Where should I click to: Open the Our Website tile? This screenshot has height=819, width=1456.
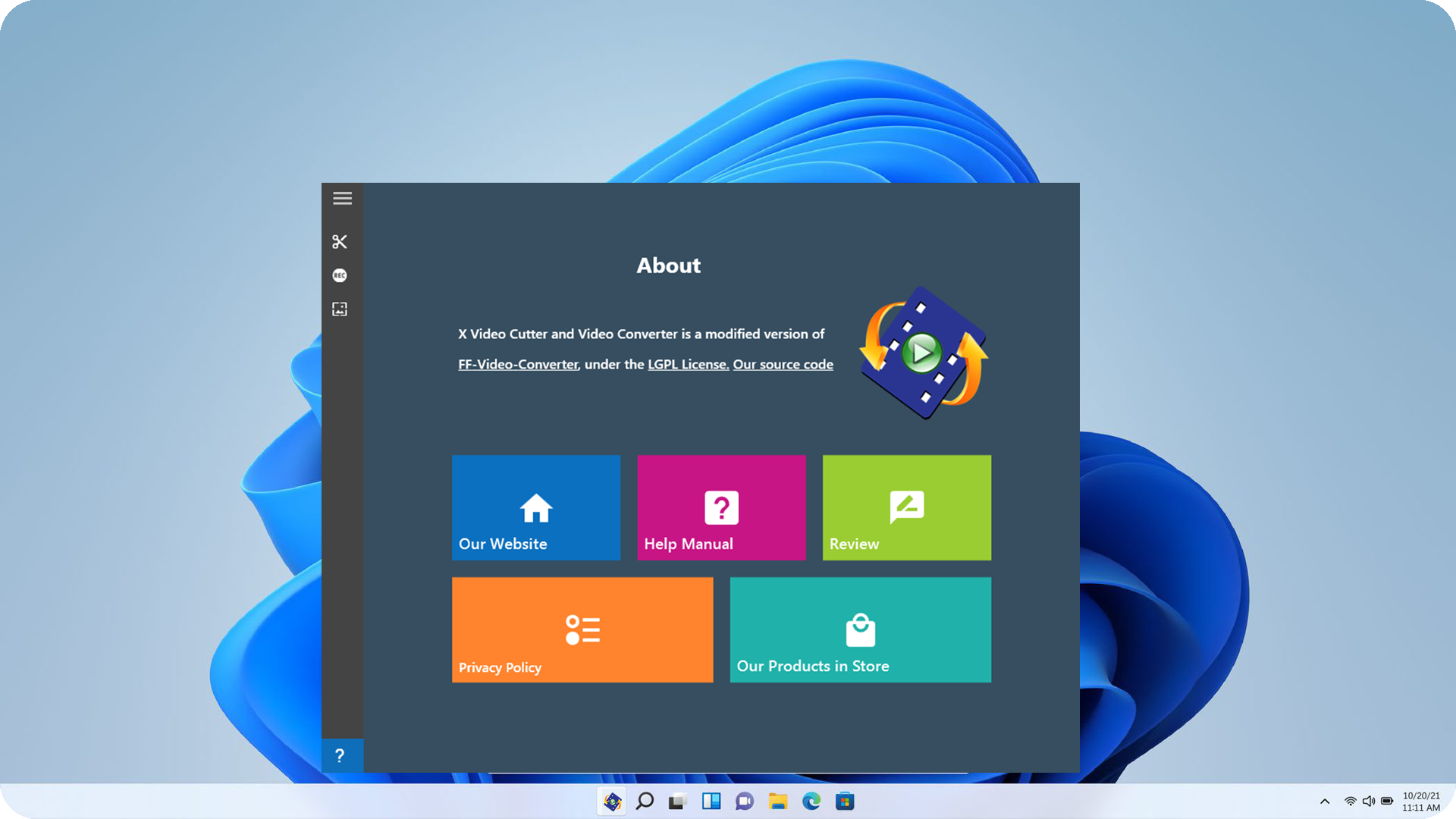pyautogui.click(x=536, y=507)
